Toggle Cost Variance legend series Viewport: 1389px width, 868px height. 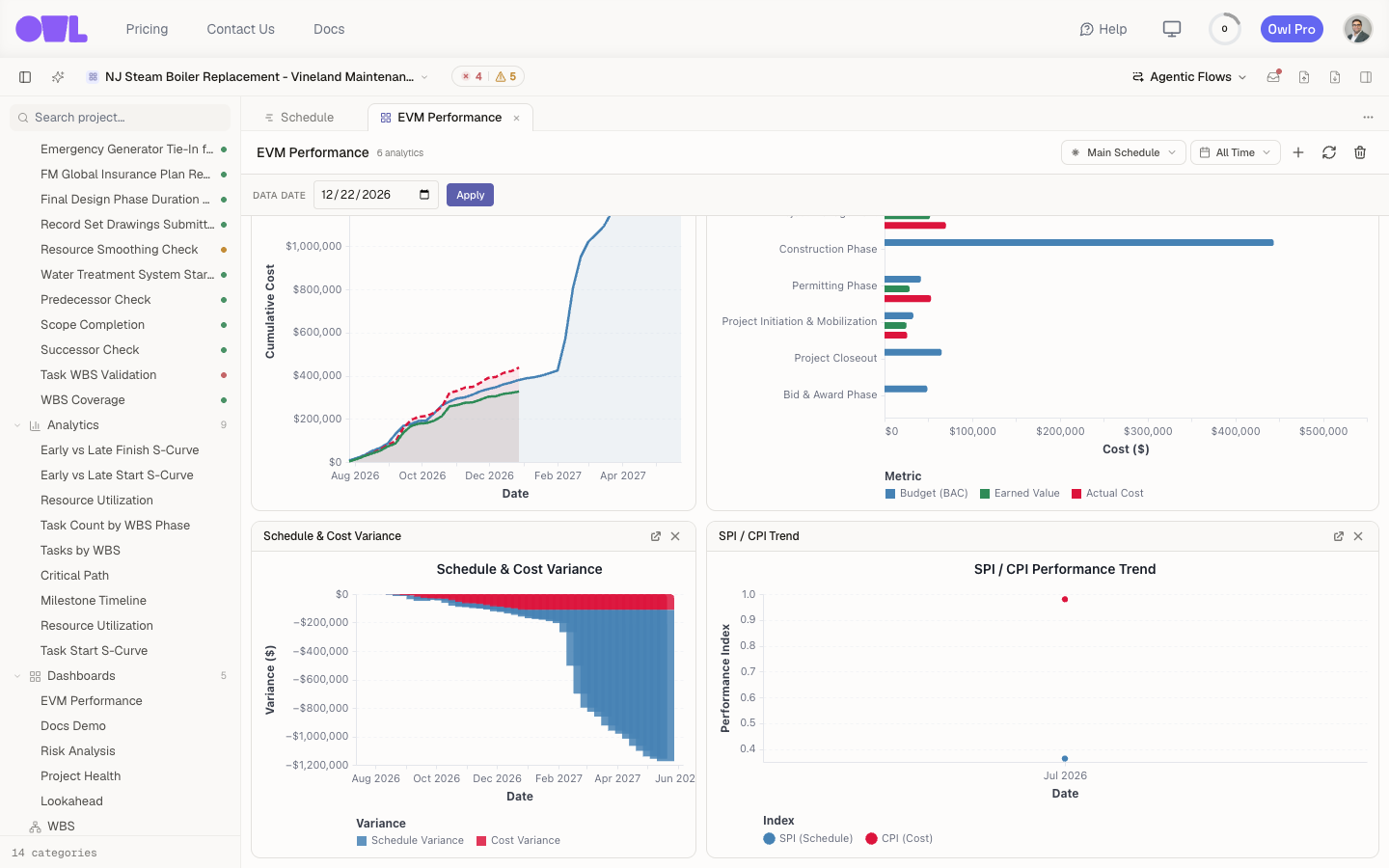(518, 841)
